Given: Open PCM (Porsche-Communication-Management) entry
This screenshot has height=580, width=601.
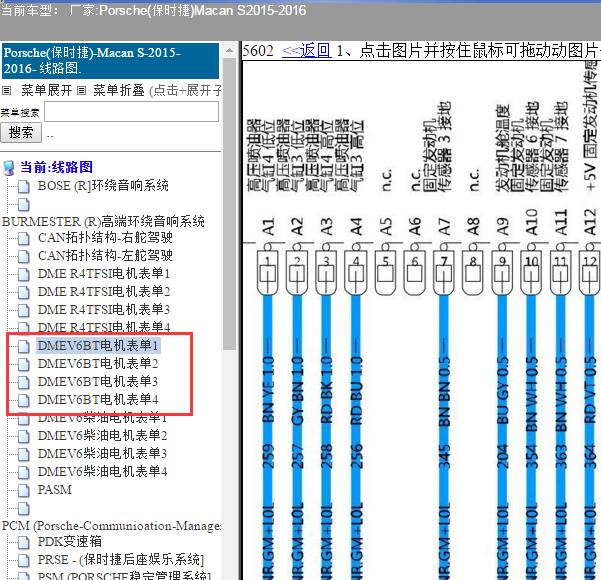Looking at the screenshot, I should [111, 526].
